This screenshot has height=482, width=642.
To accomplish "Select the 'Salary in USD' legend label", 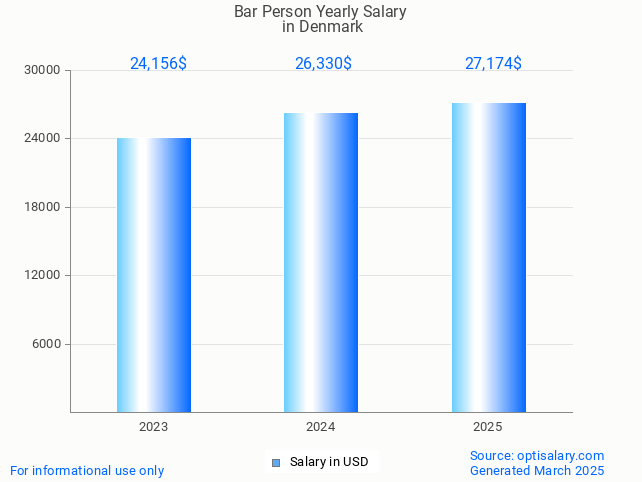I will pyautogui.click(x=329, y=462).
